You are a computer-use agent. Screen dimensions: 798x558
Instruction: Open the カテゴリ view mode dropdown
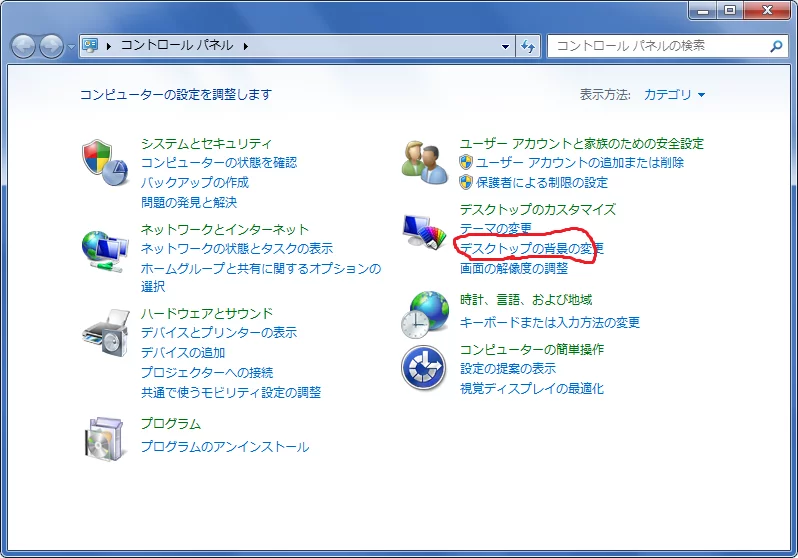pyautogui.click(x=674, y=95)
